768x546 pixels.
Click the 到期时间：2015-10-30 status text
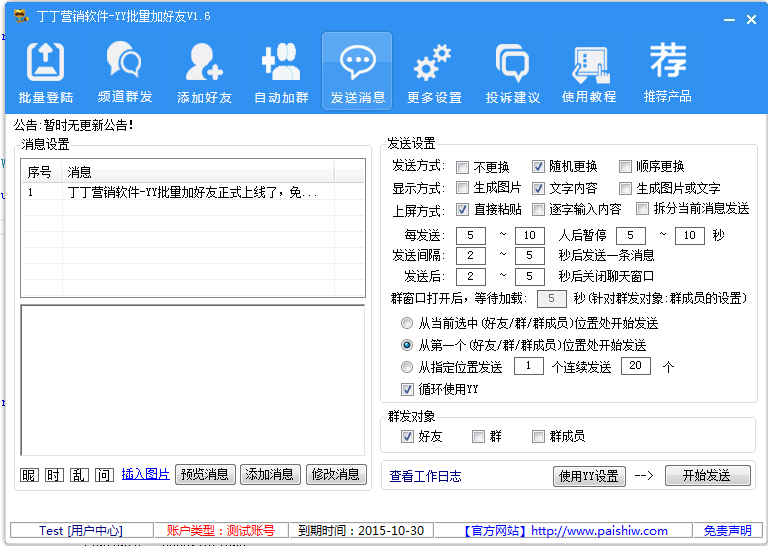click(x=361, y=531)
